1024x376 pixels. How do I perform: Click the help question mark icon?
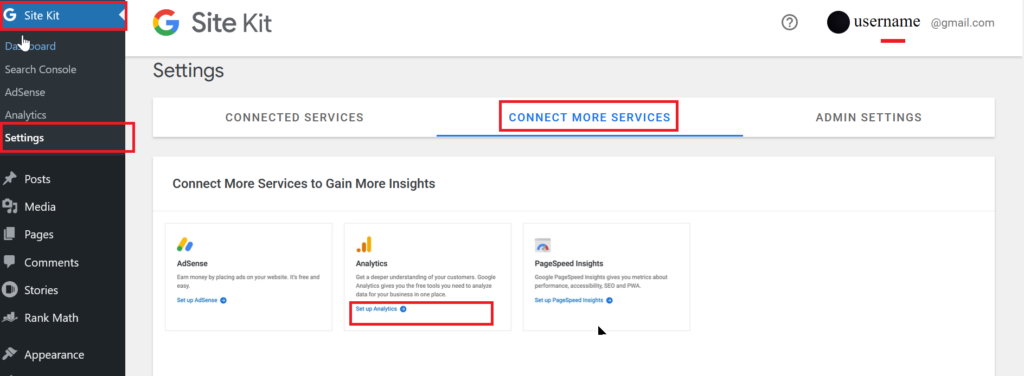[790, 23]
